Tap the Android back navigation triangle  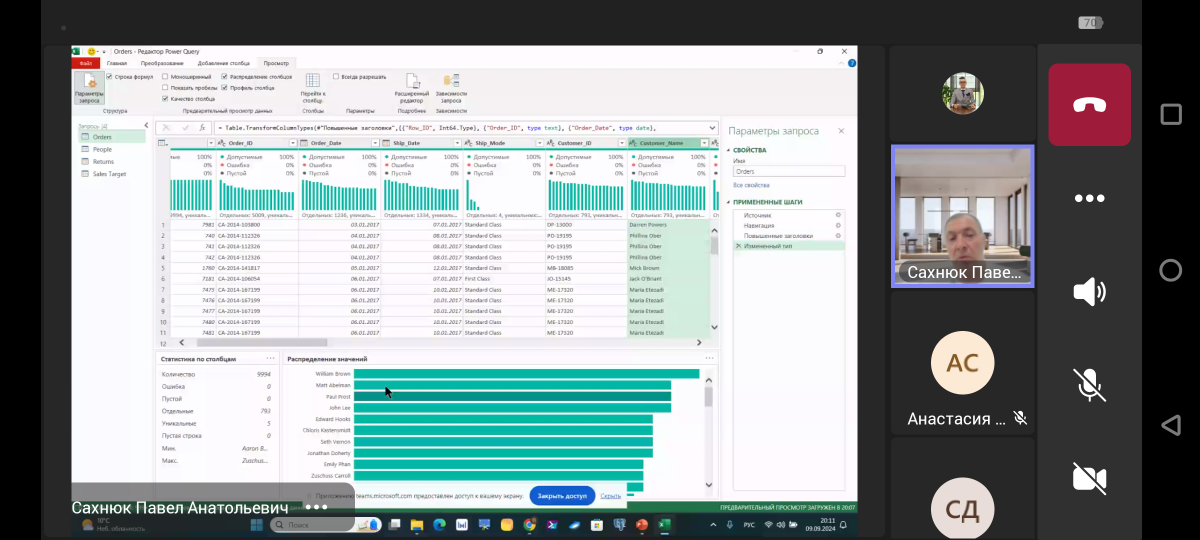click(1170, 426)
